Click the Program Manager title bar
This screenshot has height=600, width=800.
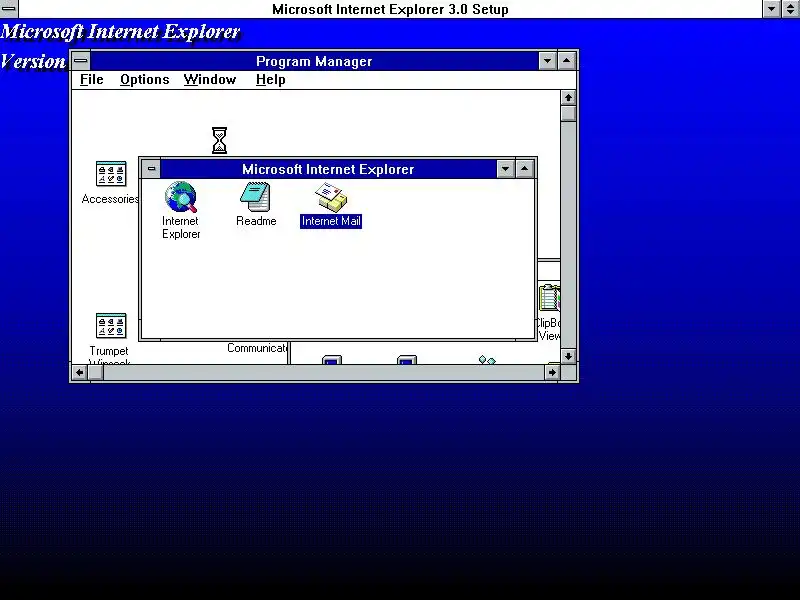tap(314, 61)
